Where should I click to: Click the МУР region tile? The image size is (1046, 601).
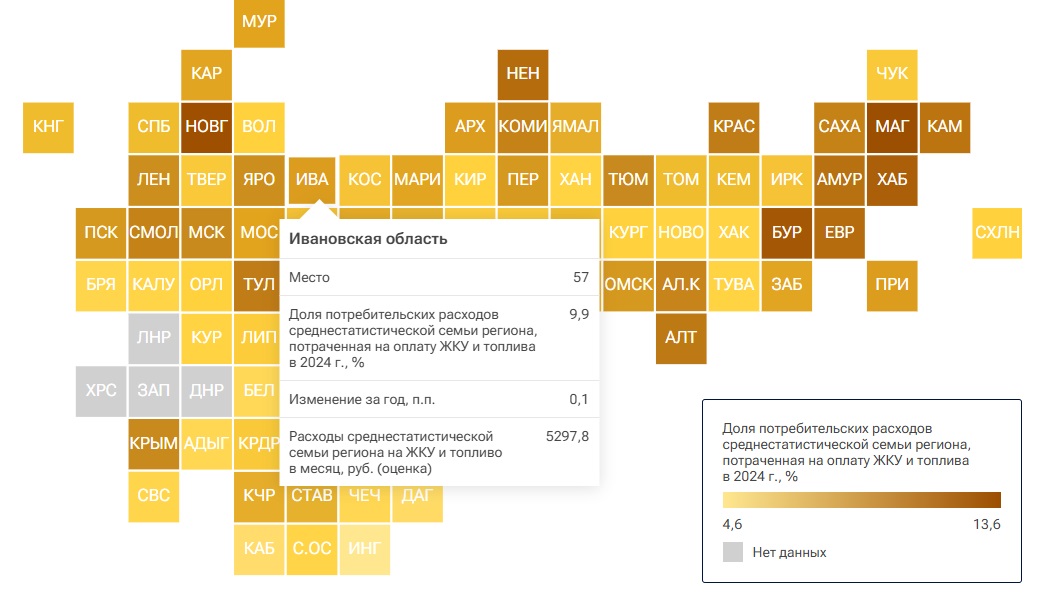pyautogui.click(x=259, y=22)
